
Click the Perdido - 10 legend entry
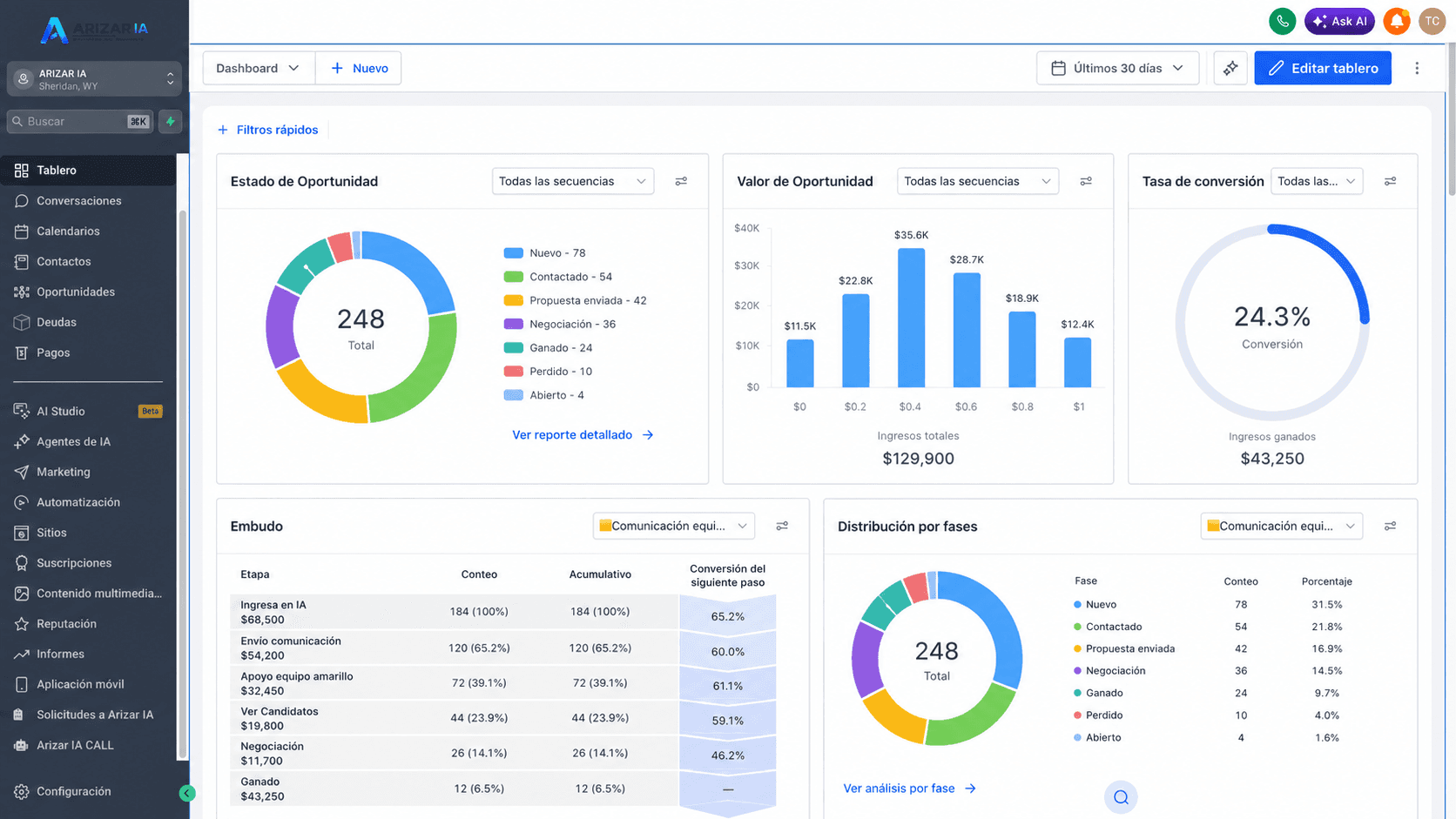click(x=549, y=372)
